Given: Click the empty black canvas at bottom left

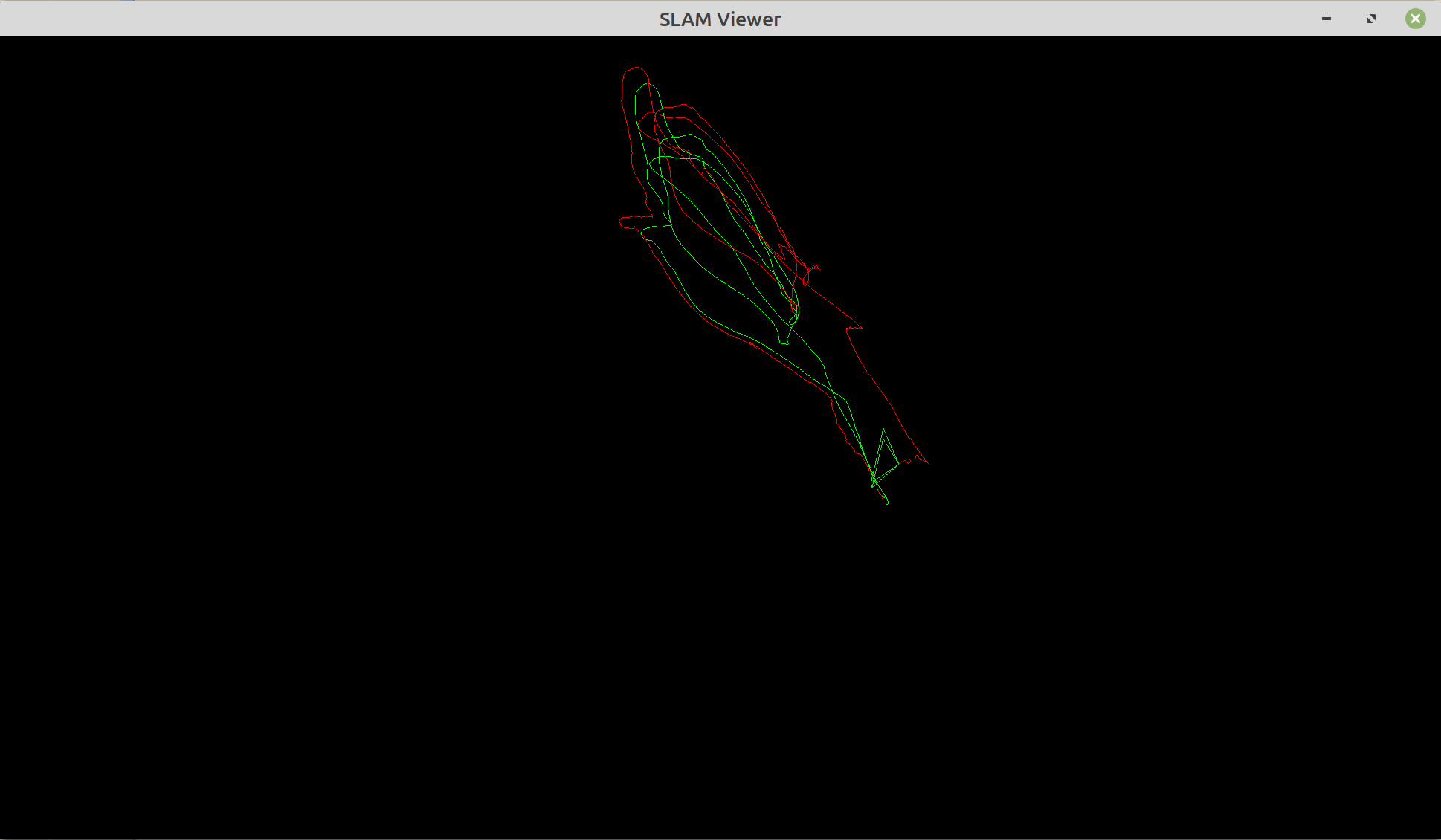Looking at the screenshot, I should point(186,706).
